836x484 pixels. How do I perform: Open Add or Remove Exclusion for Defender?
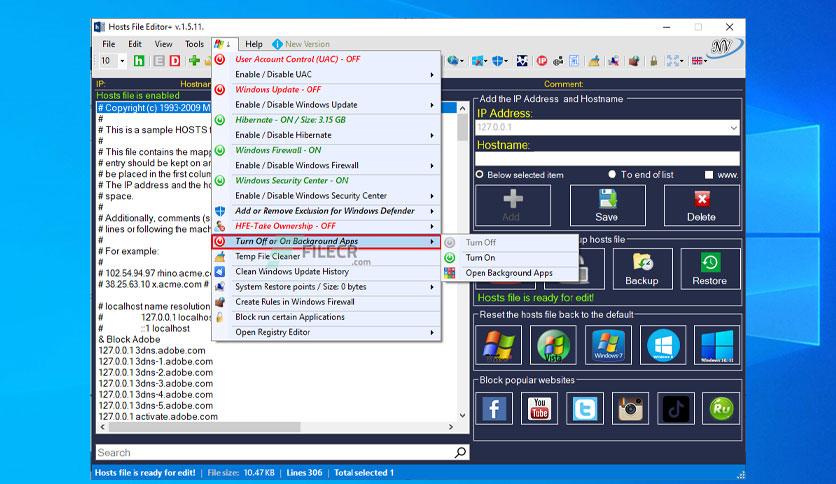point(326,211)
